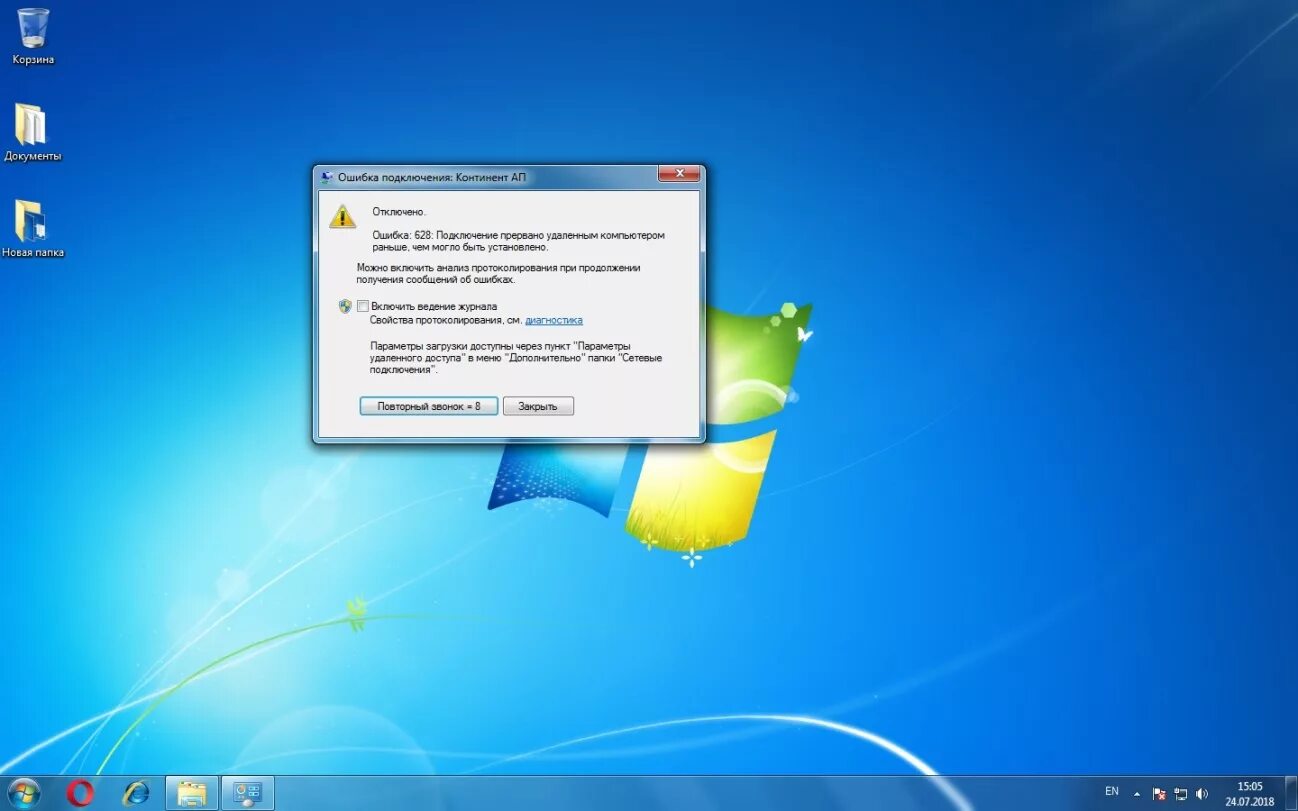The image size is (1298, 811).
Task: Click the Закрыть button
Action: click(538, 406)
